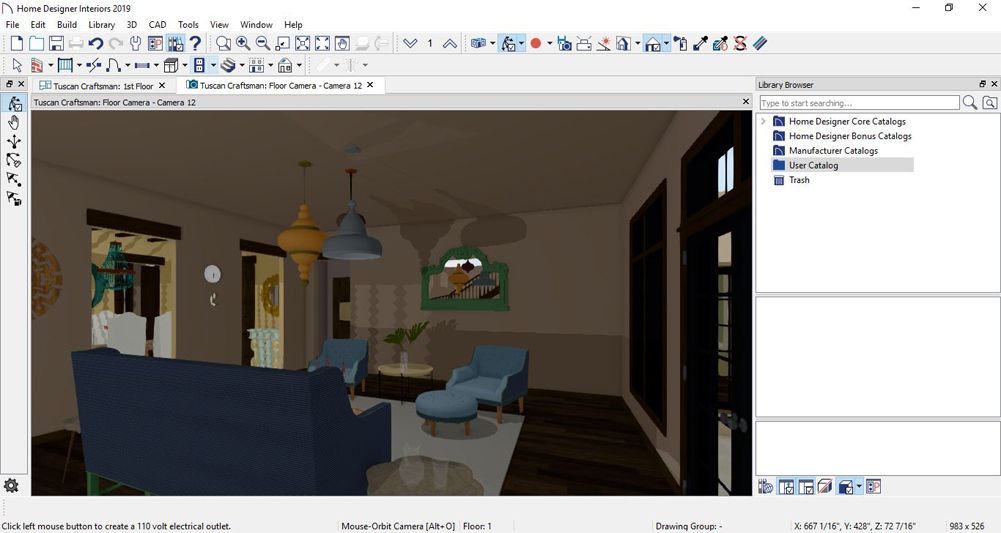This screenshot has height=533, width=1001.
Task: Click the Zoom In magnifier icon
Action: pyautogui.click(x=243, y=43)
